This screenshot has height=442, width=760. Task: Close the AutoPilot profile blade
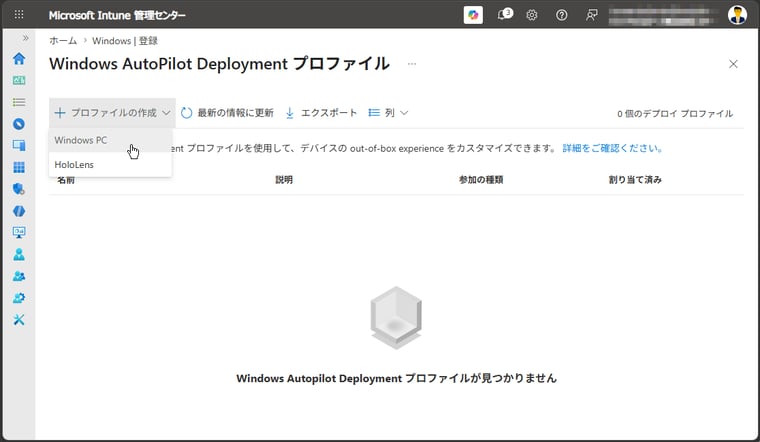tap(733, 64)
